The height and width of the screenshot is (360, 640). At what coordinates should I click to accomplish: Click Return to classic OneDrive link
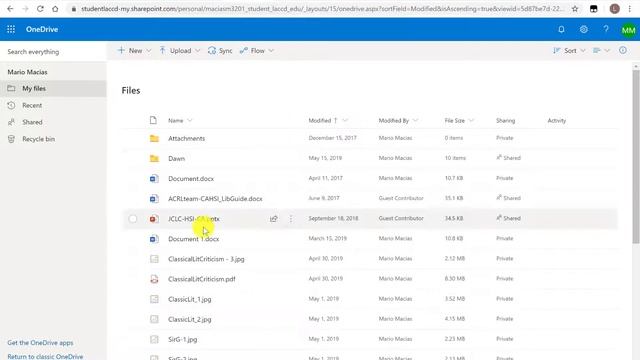pos(45,356)
